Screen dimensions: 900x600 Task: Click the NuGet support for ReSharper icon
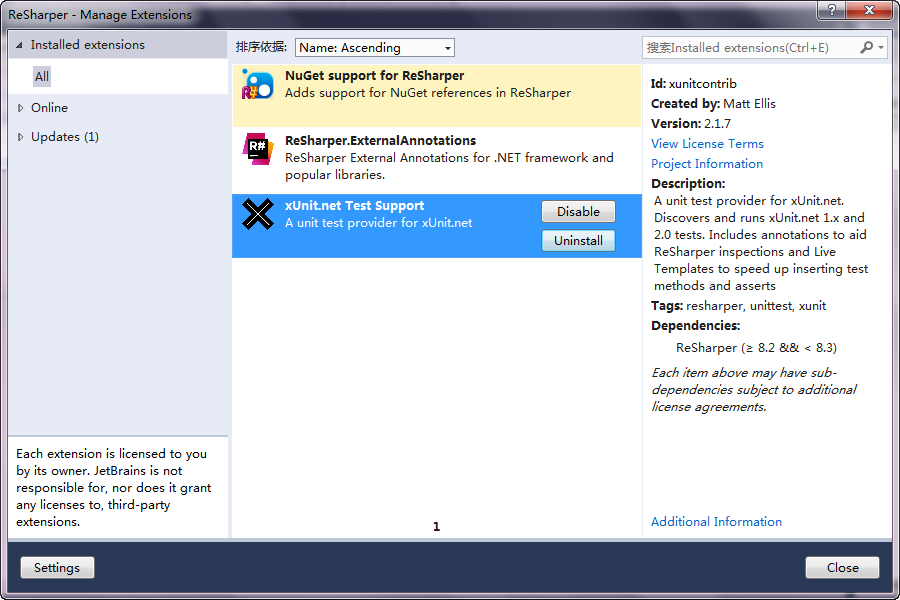click(x=258, y=84)
